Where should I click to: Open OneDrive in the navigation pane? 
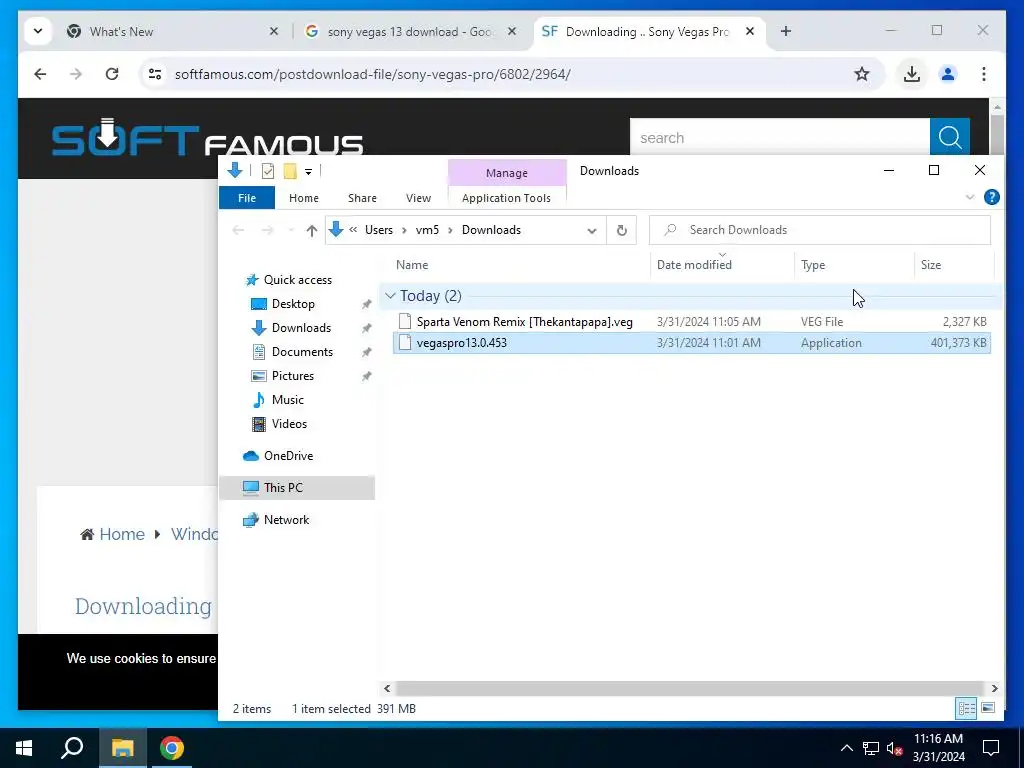288,456
